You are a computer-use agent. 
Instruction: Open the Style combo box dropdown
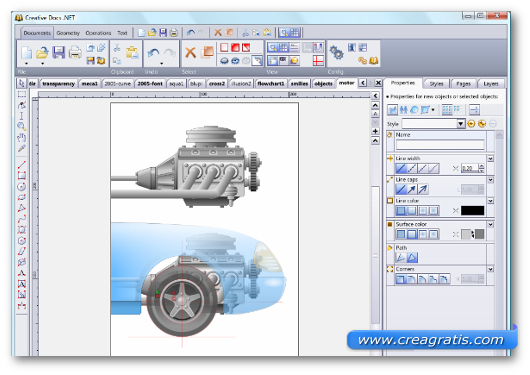(x=460, y=124)
